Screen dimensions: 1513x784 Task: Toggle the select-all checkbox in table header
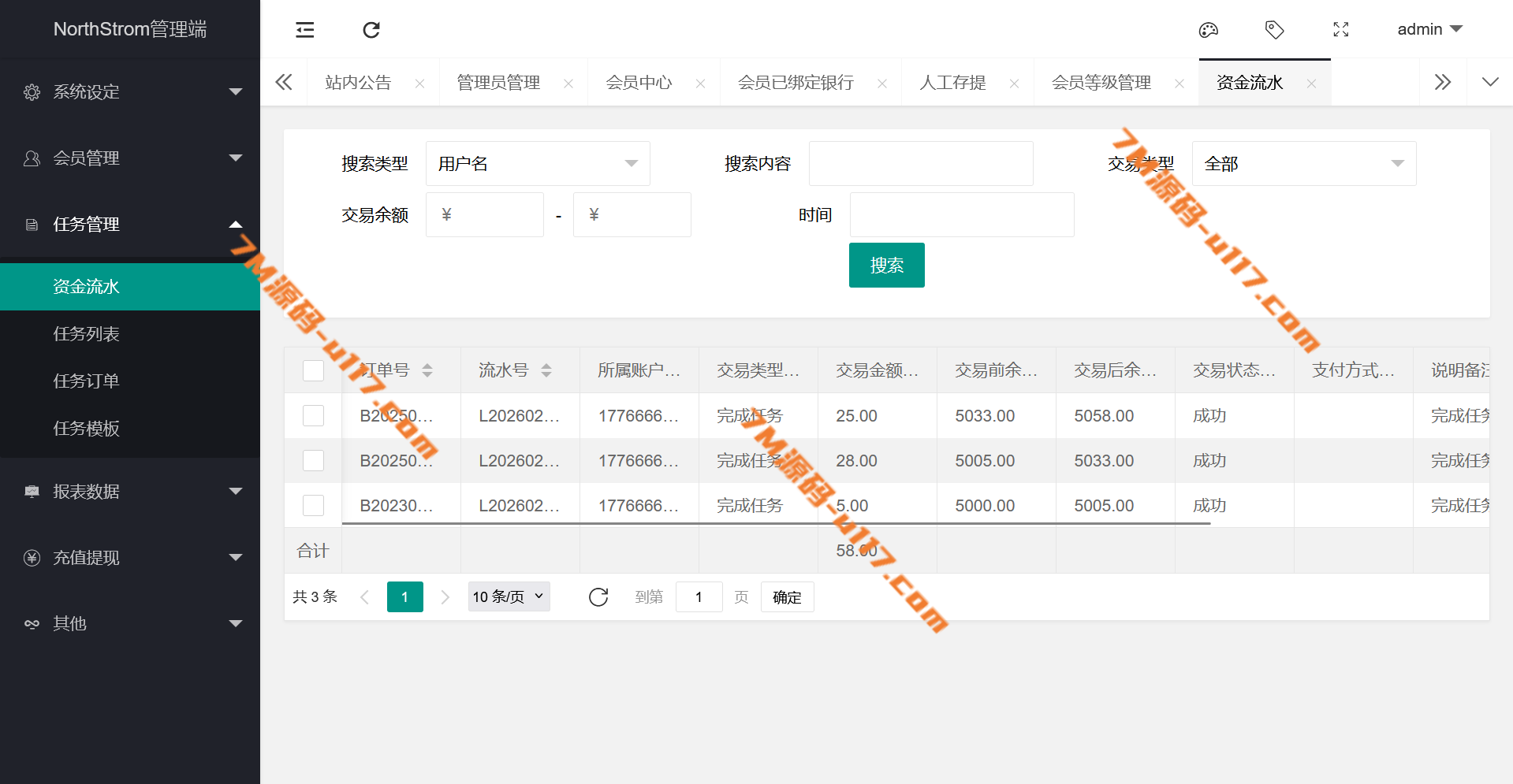click(x=313, y=370)
